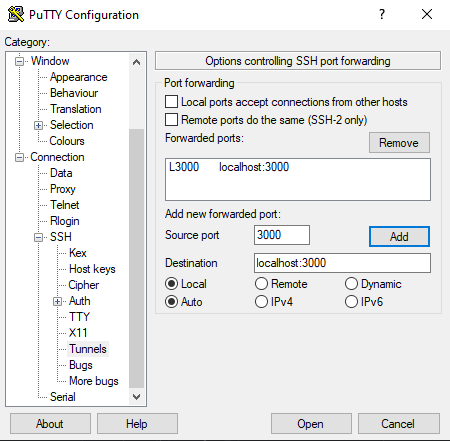Click the Add forwarded port button

399,237
